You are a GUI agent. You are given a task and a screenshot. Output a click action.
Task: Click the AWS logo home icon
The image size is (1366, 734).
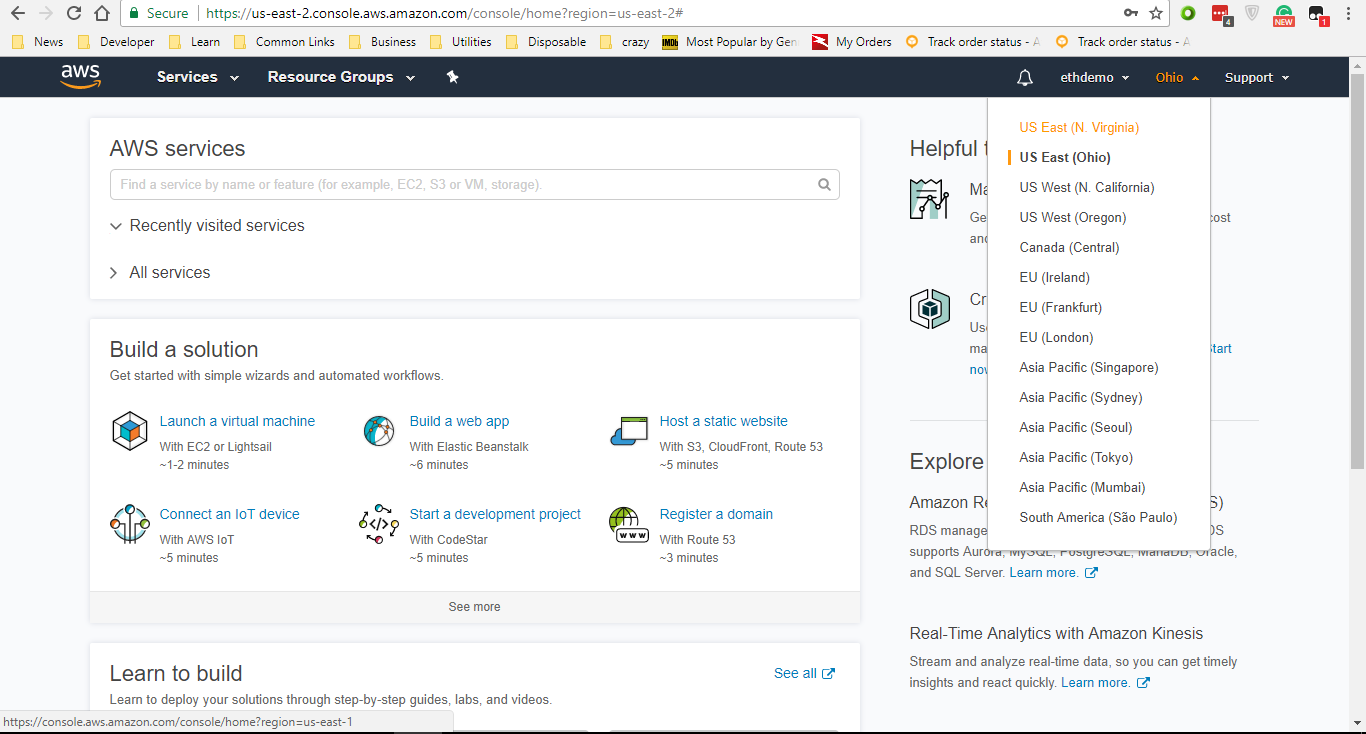[x=81, y=77]
